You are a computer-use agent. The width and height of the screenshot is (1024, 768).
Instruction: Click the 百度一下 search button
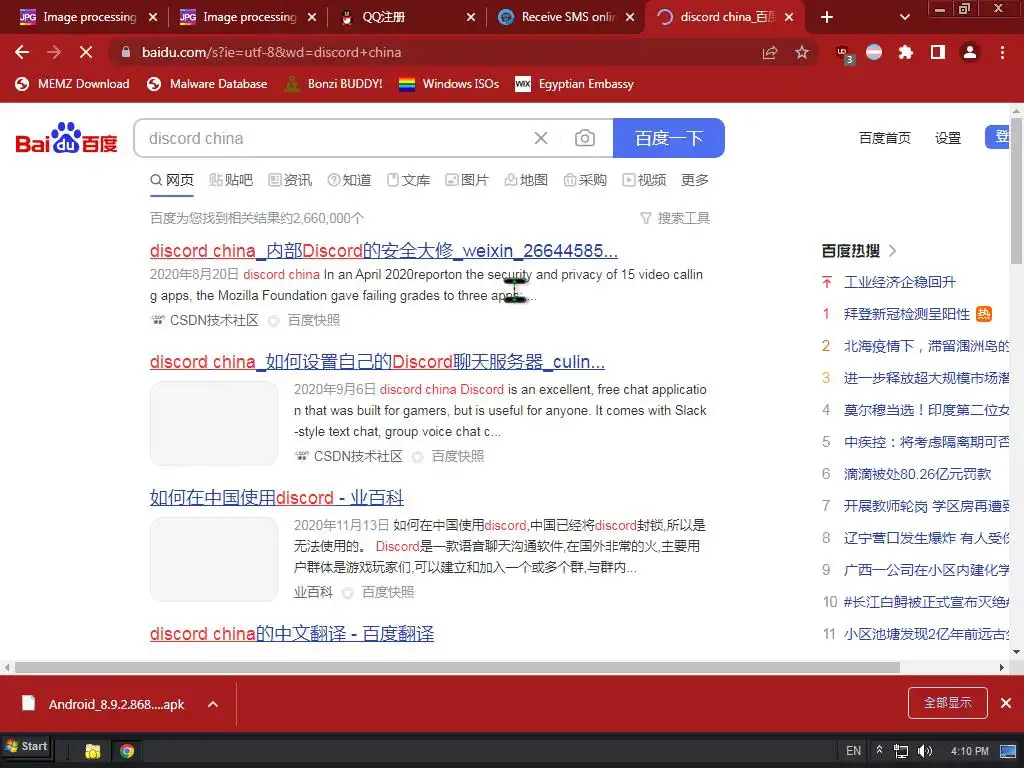tap(669, 138)
